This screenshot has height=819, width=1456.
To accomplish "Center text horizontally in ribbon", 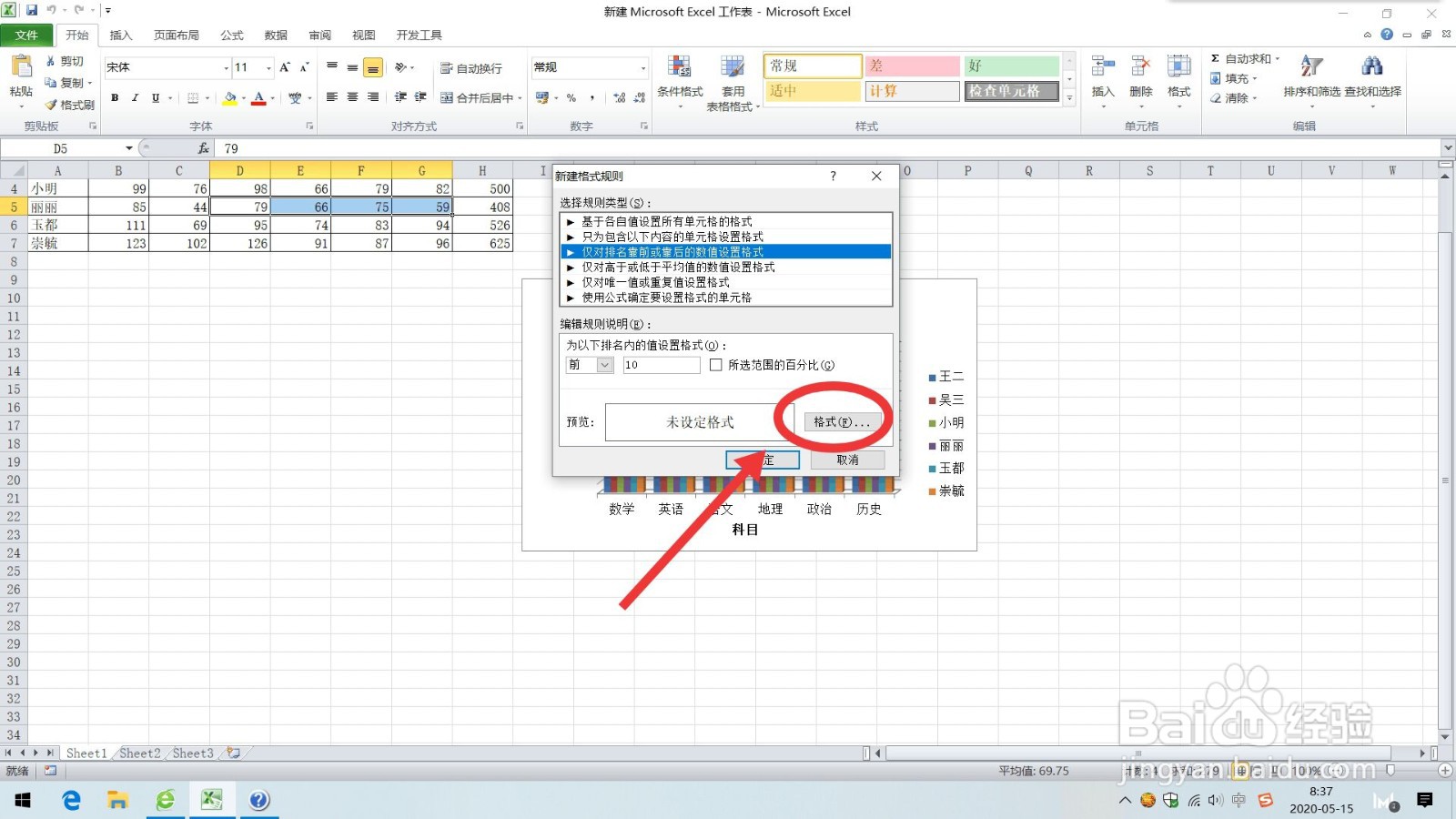I will 352,97.
